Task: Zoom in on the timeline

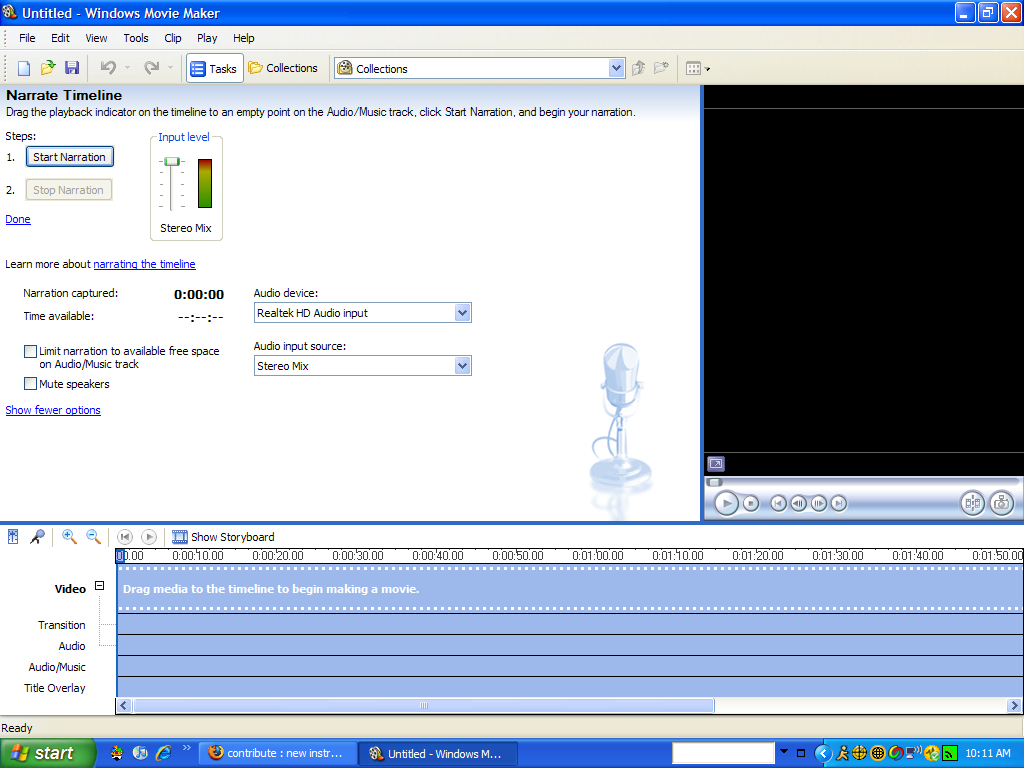Action: coord(69,537)
